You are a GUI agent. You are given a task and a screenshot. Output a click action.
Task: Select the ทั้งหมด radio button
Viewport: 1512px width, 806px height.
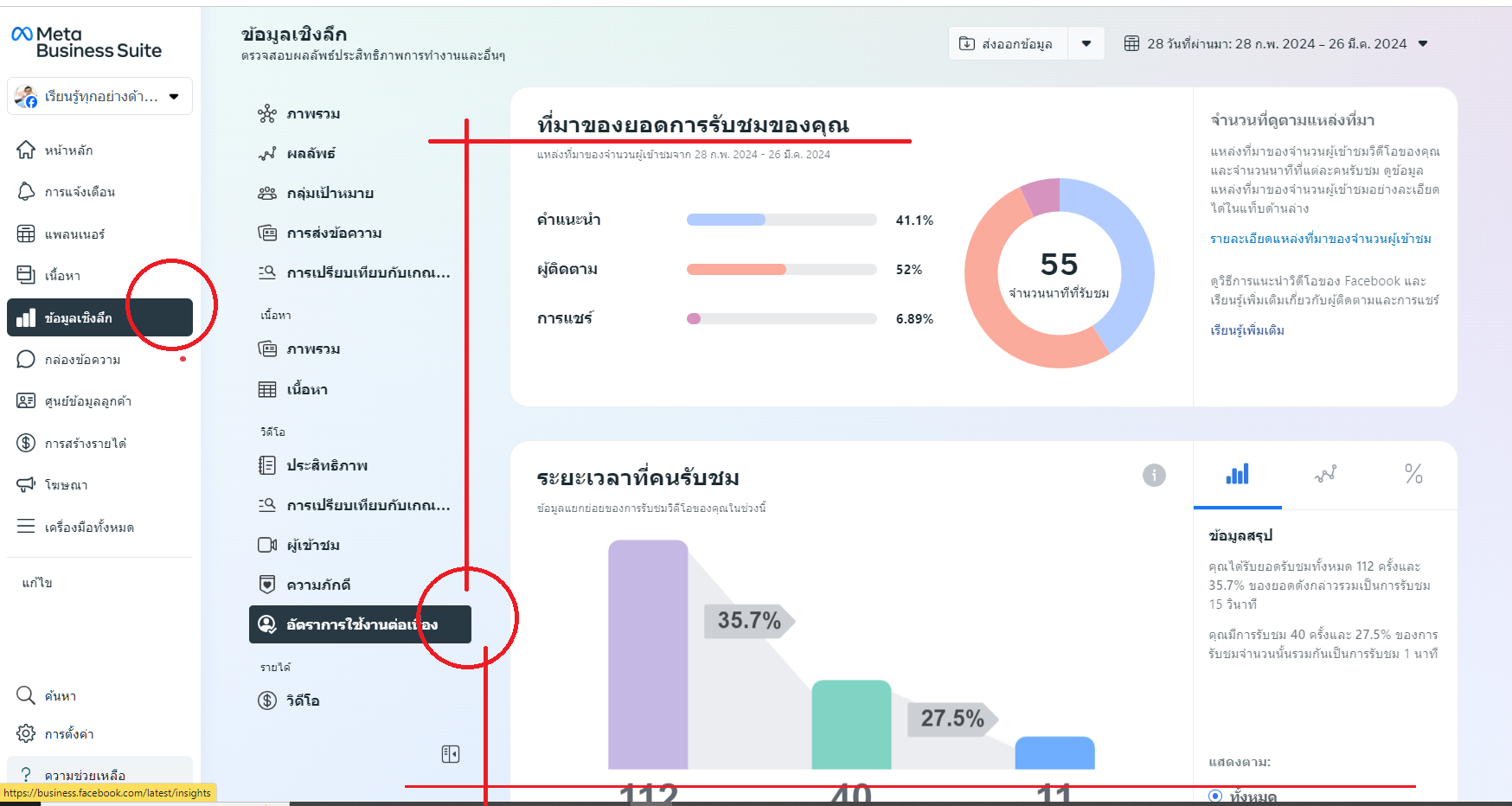1215,796
